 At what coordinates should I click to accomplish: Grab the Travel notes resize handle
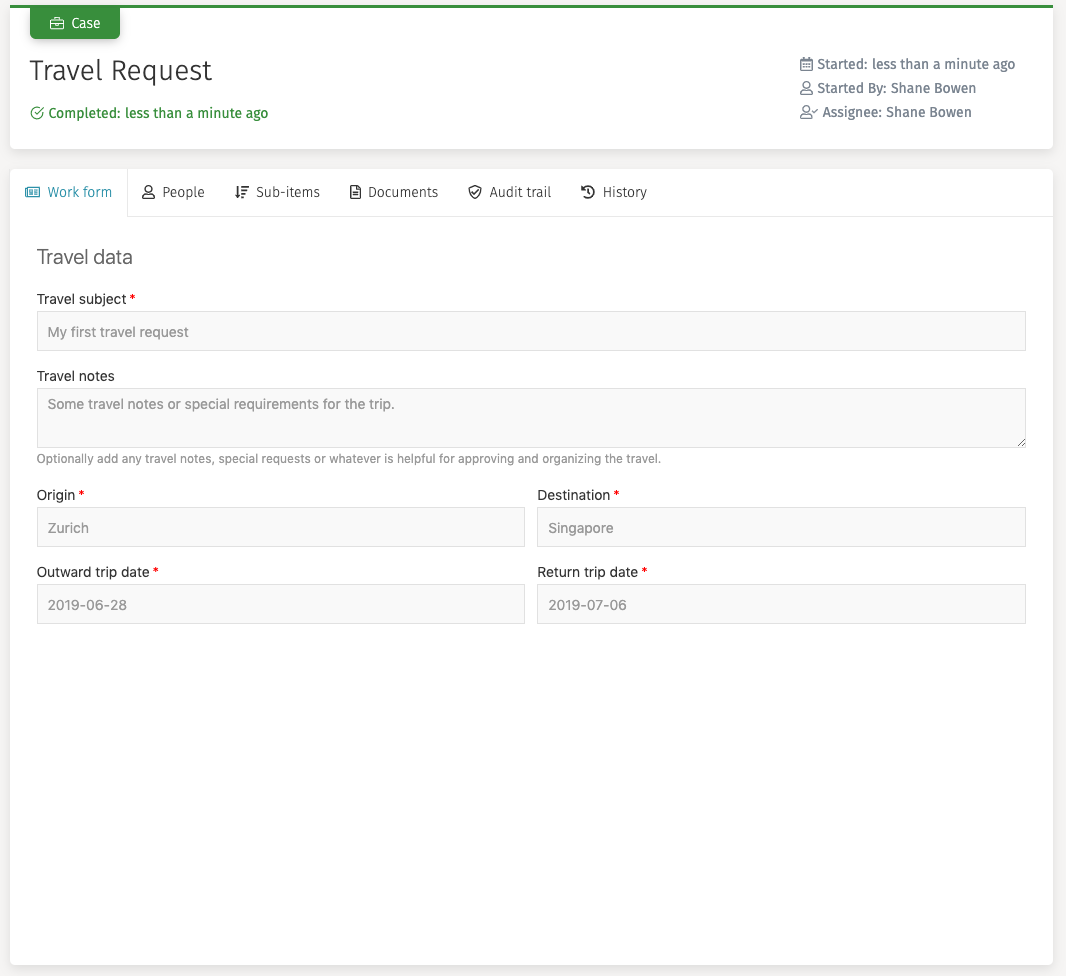pos(1020,442)
